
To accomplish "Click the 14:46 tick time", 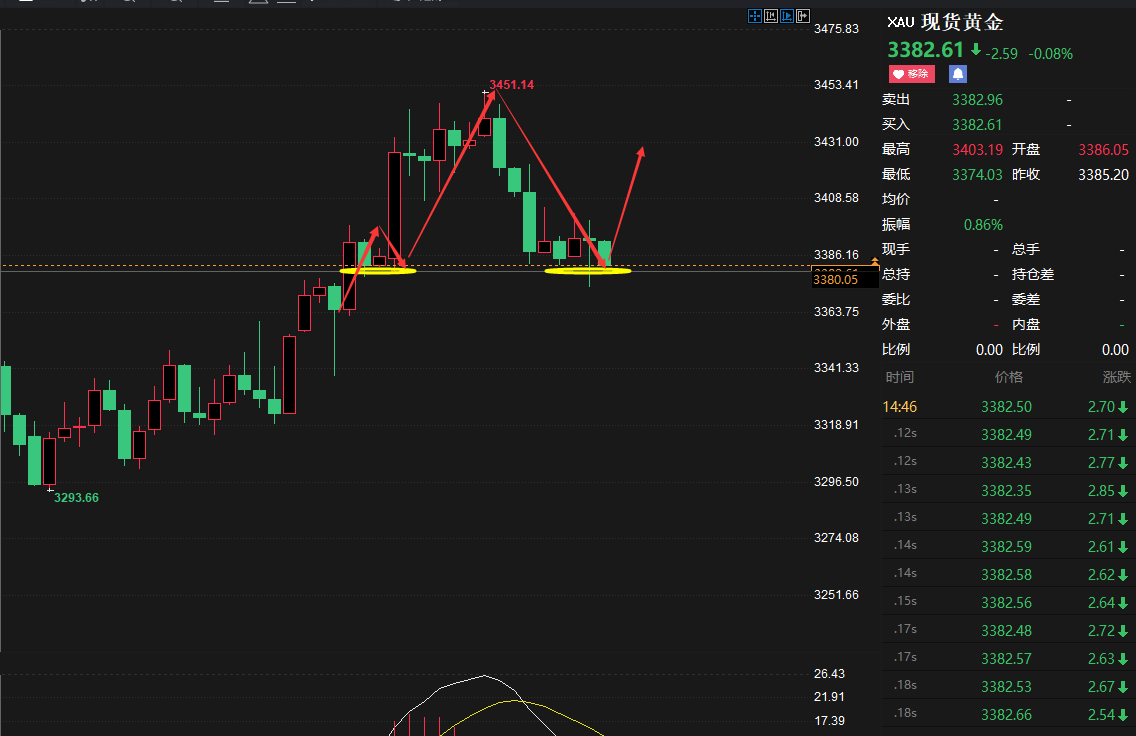I will 900,407.
